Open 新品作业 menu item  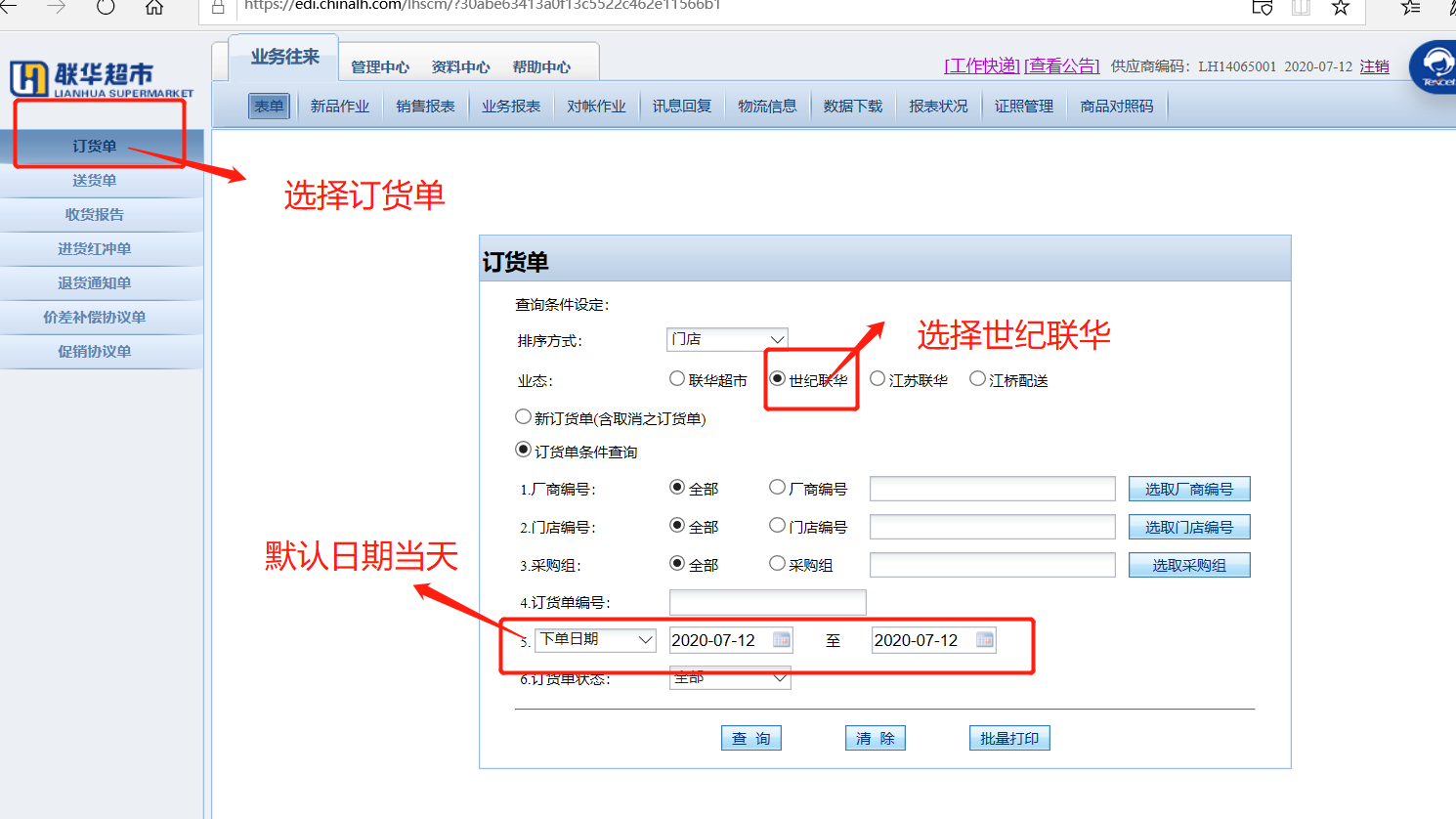click(x=339, y=106)
